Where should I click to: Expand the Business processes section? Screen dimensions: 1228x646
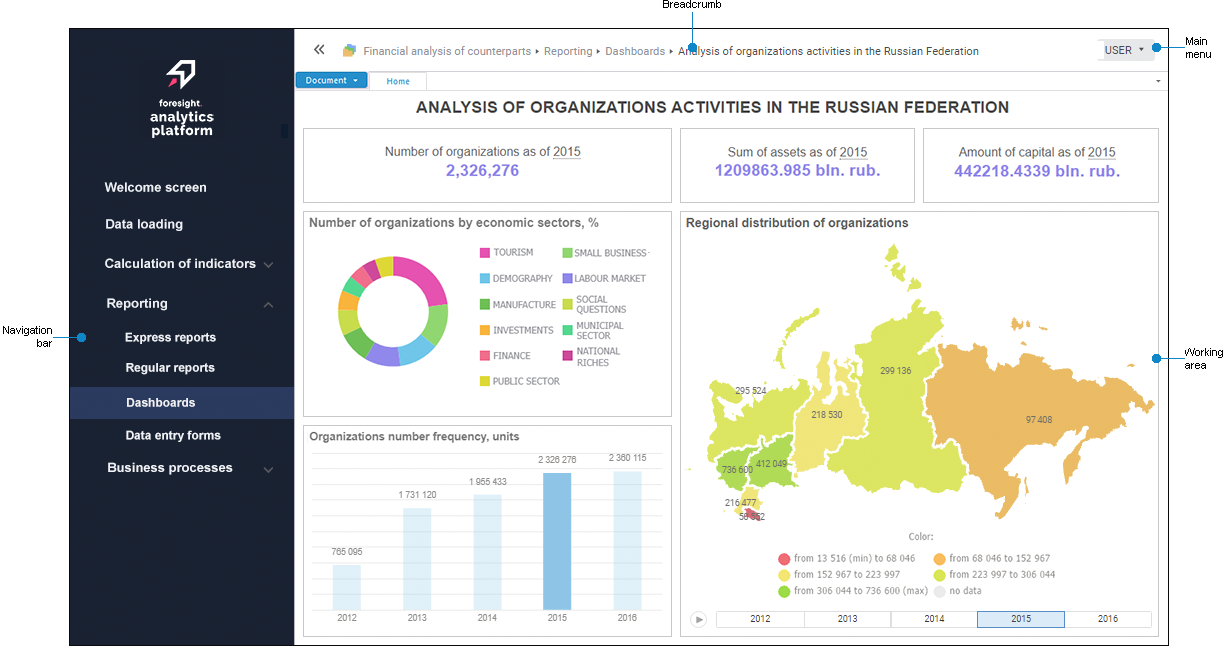[268, 469]
